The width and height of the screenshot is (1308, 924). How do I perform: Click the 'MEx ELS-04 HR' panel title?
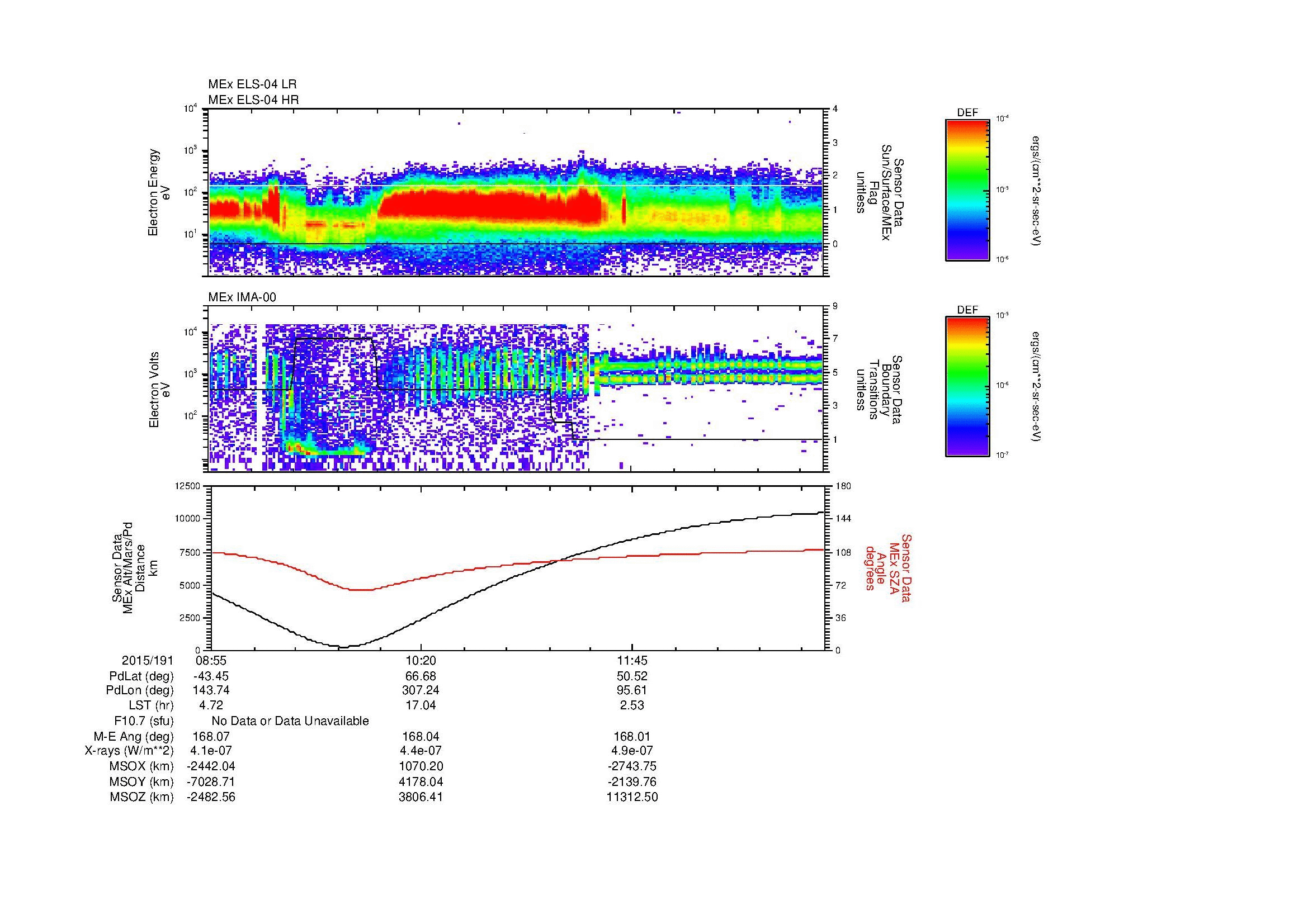[x=253, y=99]
